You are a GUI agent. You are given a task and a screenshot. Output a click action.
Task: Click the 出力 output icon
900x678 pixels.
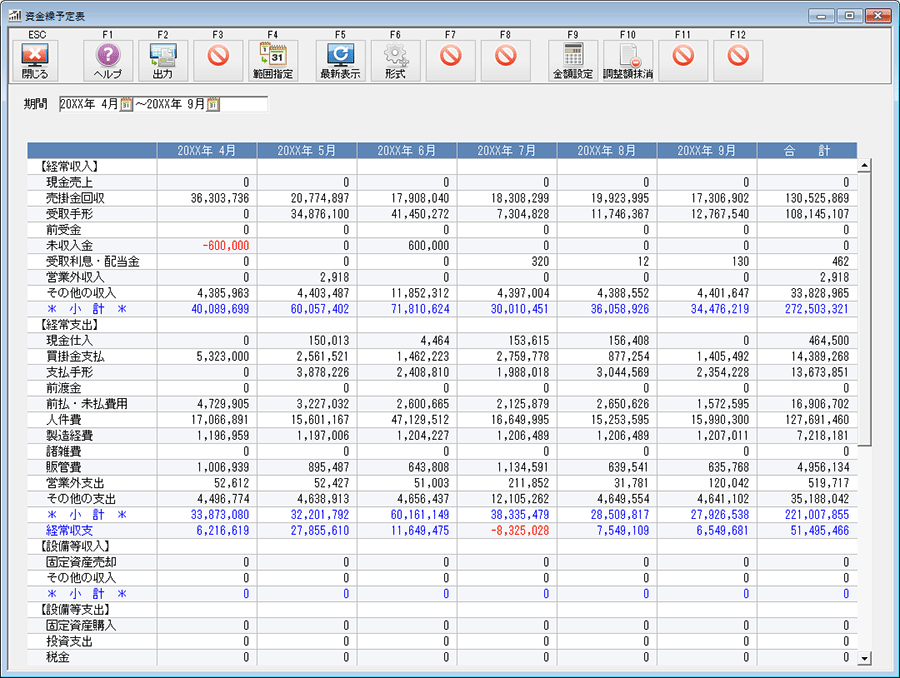pyautogui.click(x=163, y=60)
